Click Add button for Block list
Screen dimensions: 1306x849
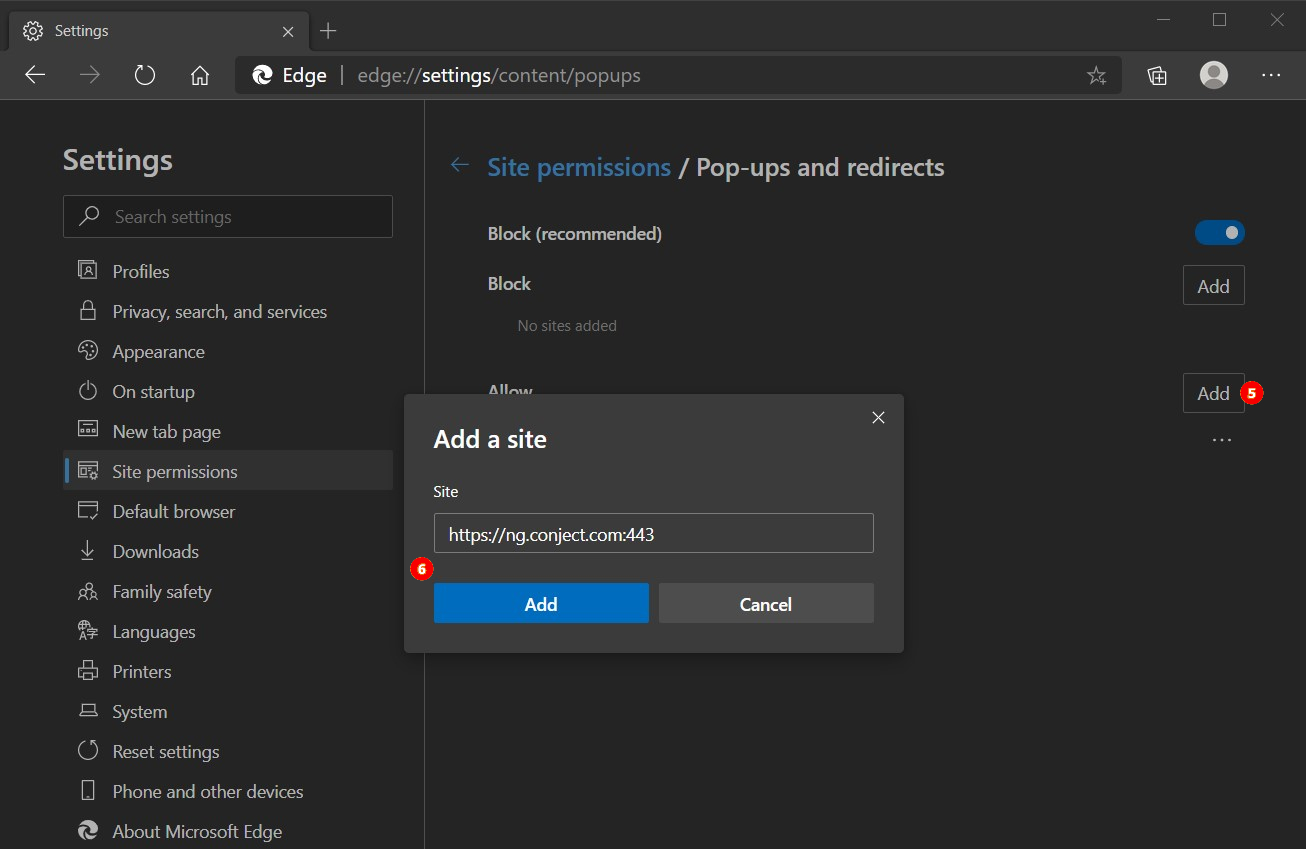point(1213,286)
